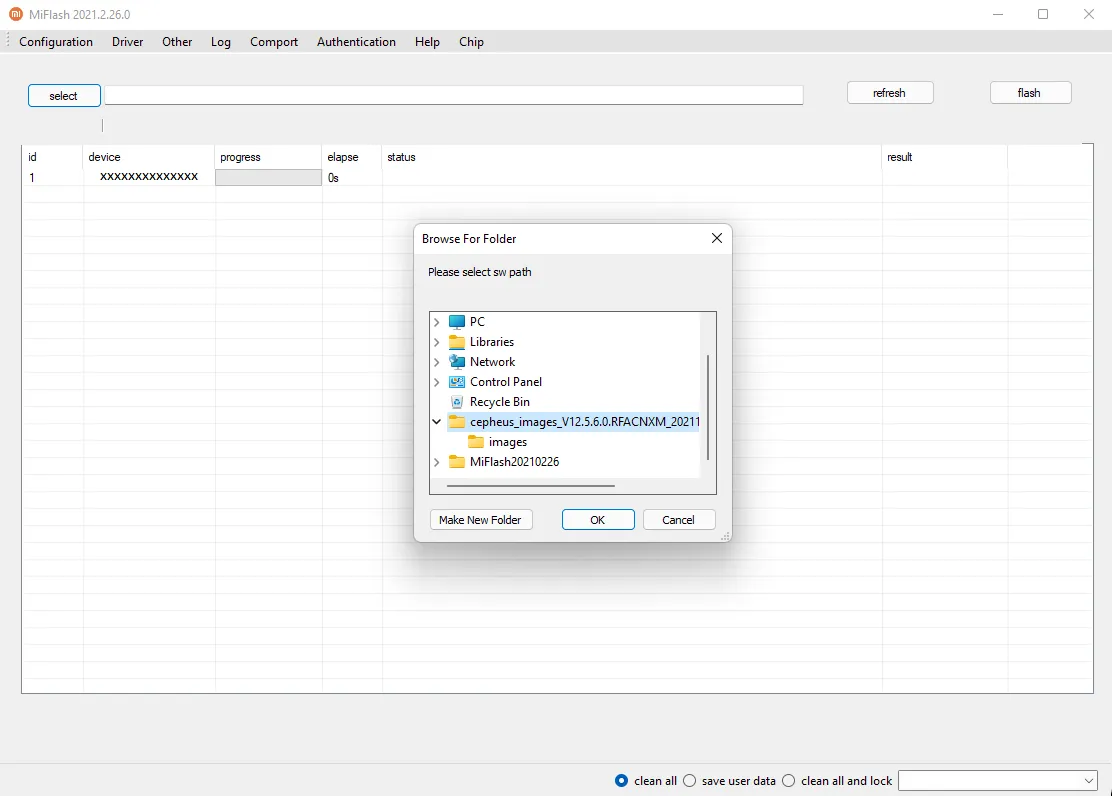Click the vertical scrollbar in folder tree
The height and width of the screenshot is (796, 1112).
click(708, 407)
